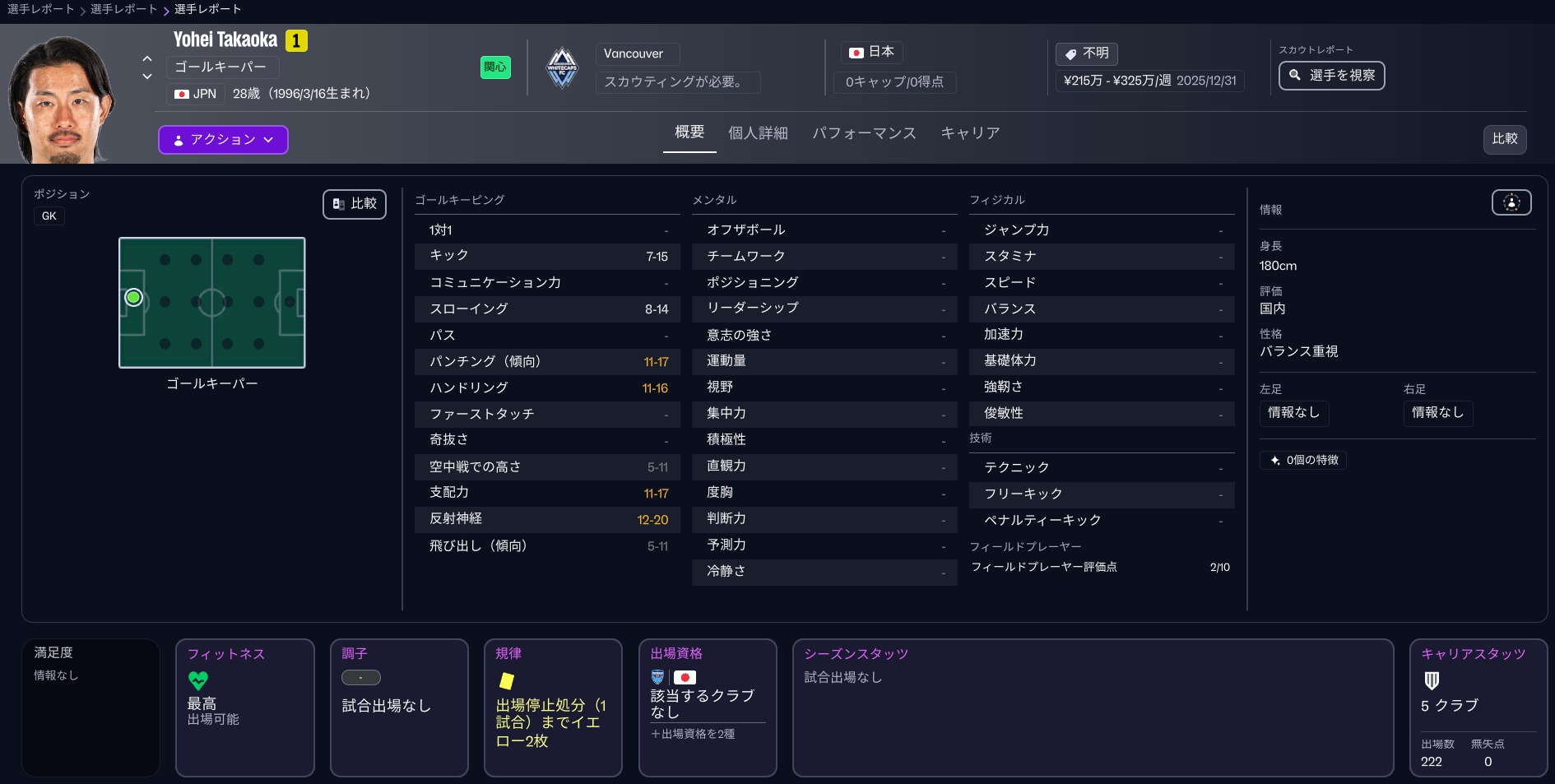The width and height of the screenshot is (1555, 784).
Task: Click the info panel player settings icon
Action: pos(1511,202)
